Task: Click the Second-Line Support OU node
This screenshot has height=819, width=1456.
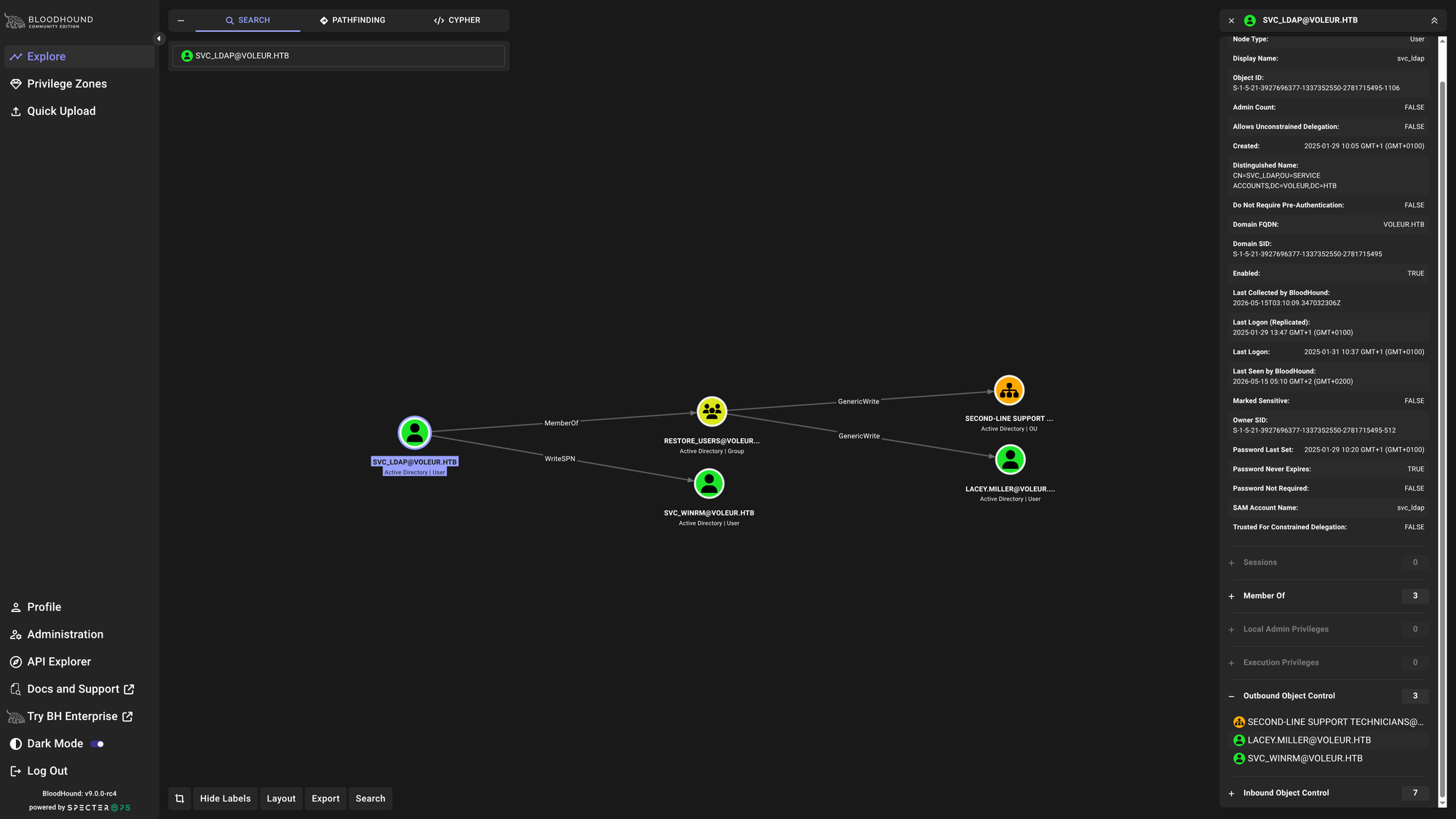Action: coord(1009,391)
